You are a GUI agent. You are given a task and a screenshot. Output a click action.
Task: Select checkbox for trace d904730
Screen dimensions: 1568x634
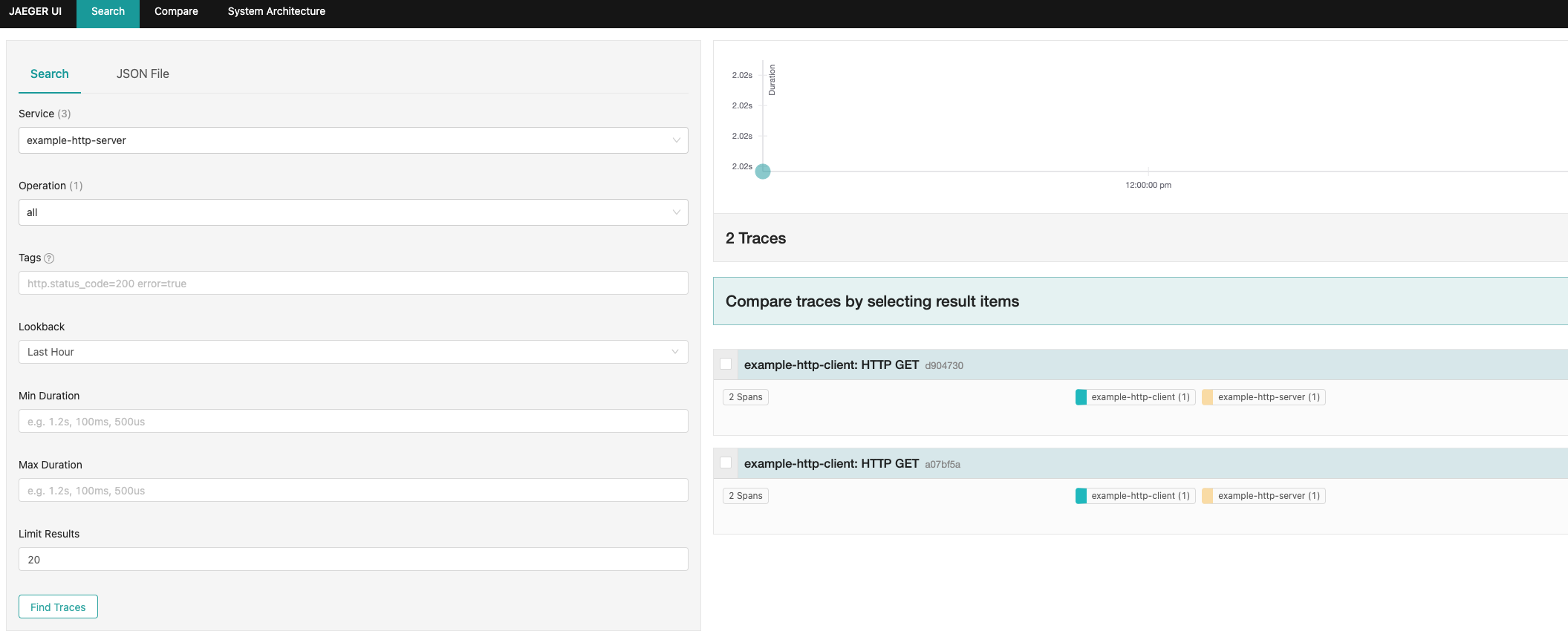pyautogui.click(x=726, y=364)
